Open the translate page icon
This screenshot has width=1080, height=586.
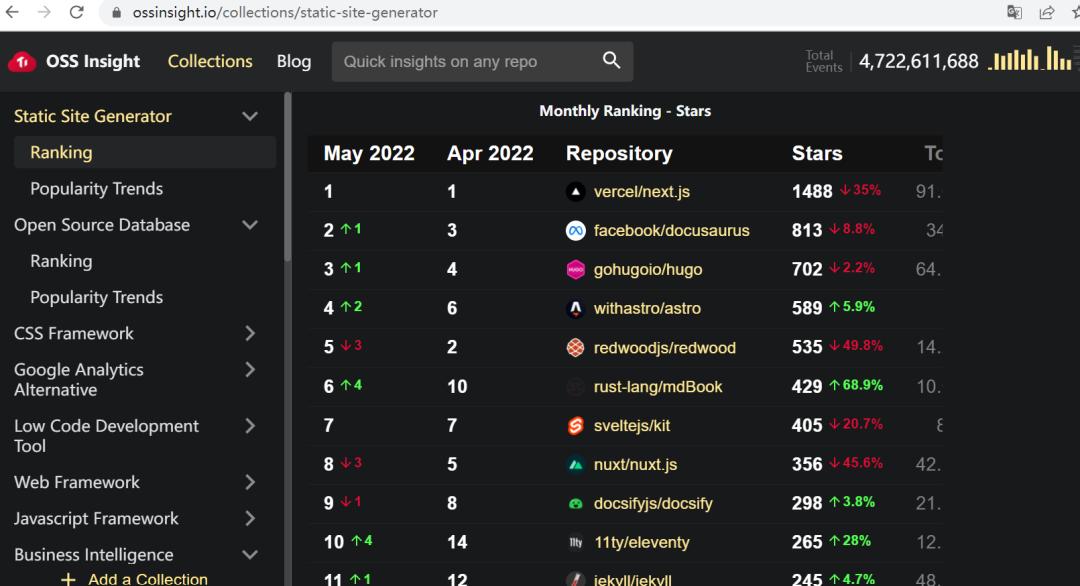point(1014,12)
